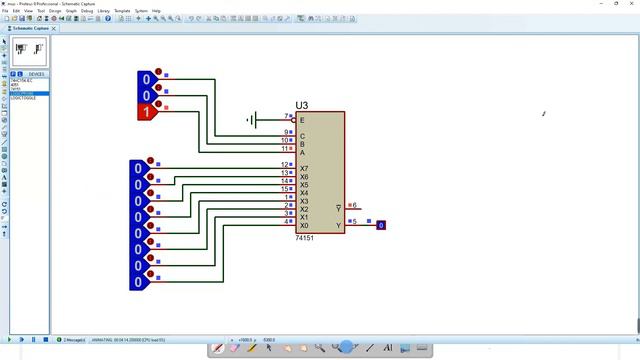Select the 2D Text 'A' tool
Screen dimensions: 640x360
[4, 178]
